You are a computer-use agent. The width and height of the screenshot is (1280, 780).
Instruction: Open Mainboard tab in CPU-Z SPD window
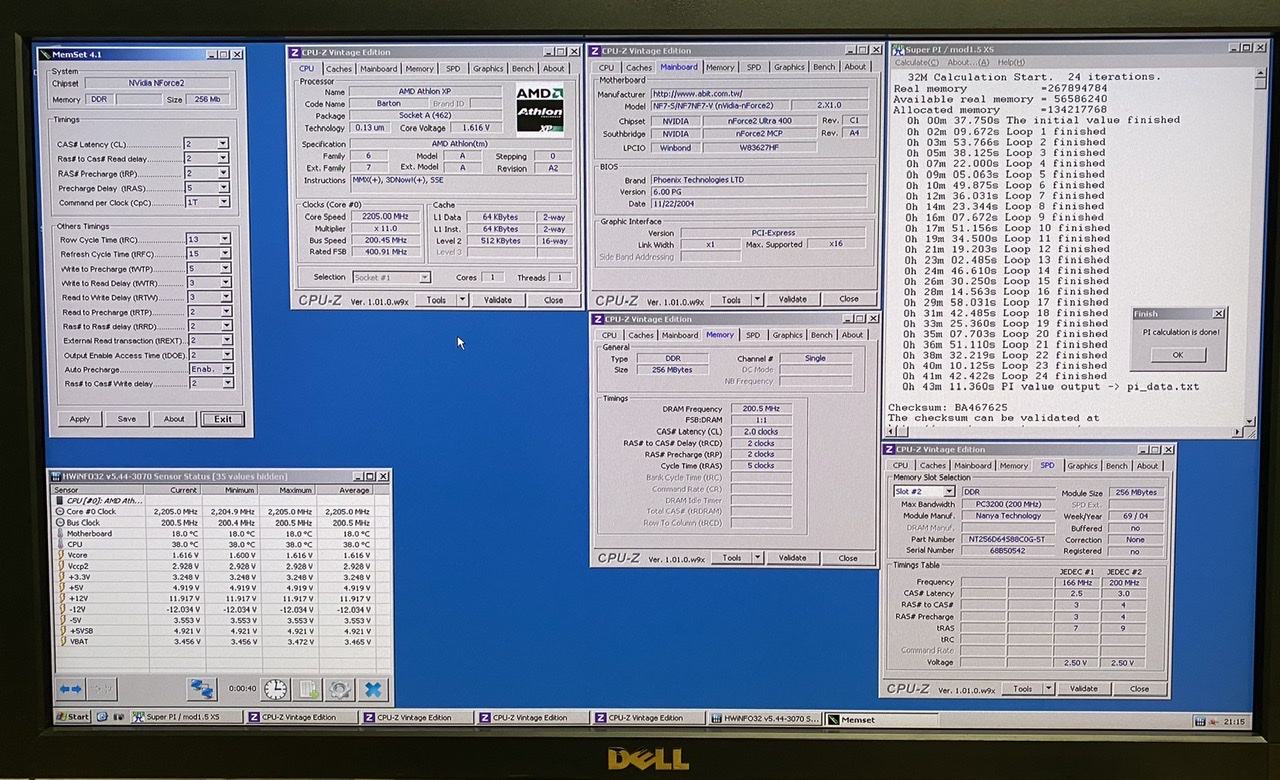(973, 466)
